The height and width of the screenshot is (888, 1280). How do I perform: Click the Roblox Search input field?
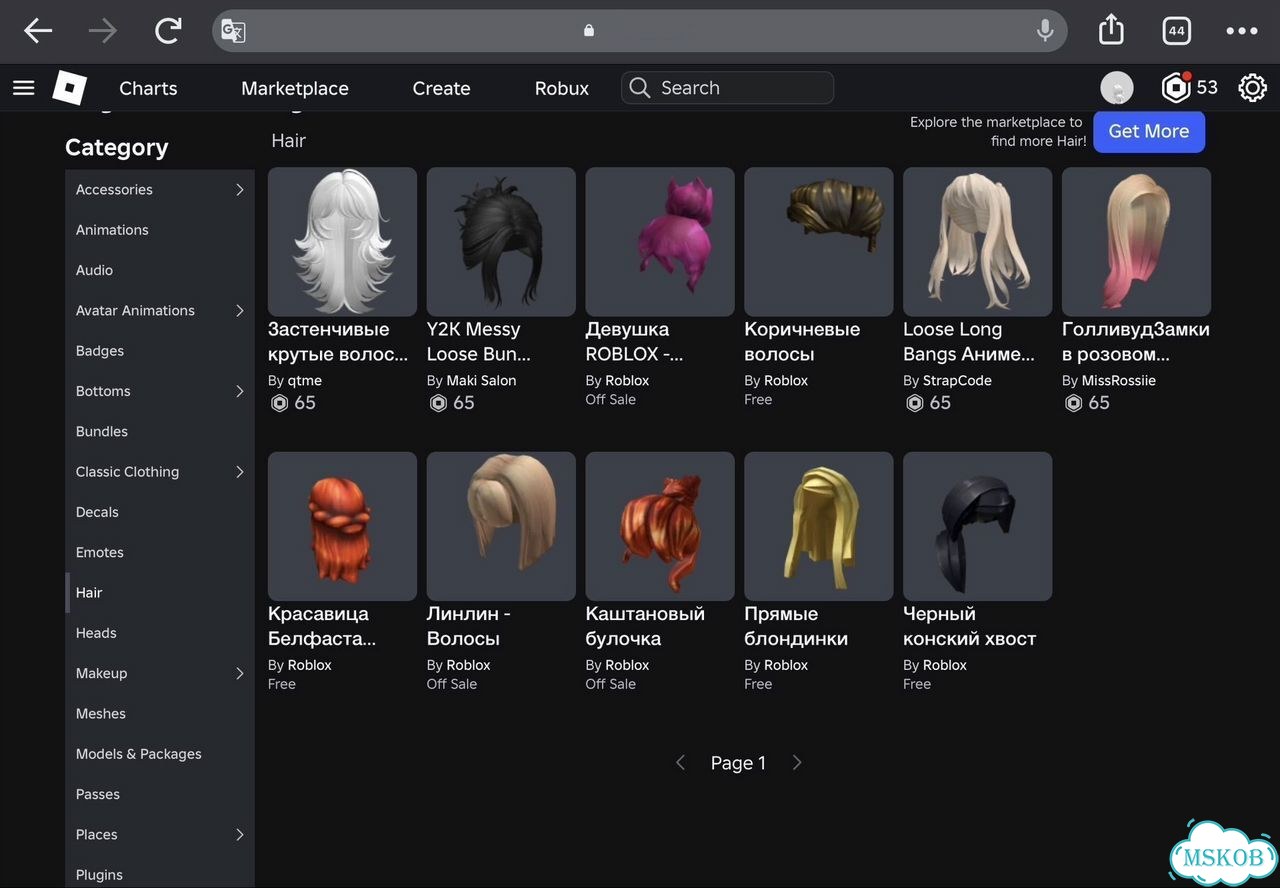pyautogui.click(x=727, y=88)
